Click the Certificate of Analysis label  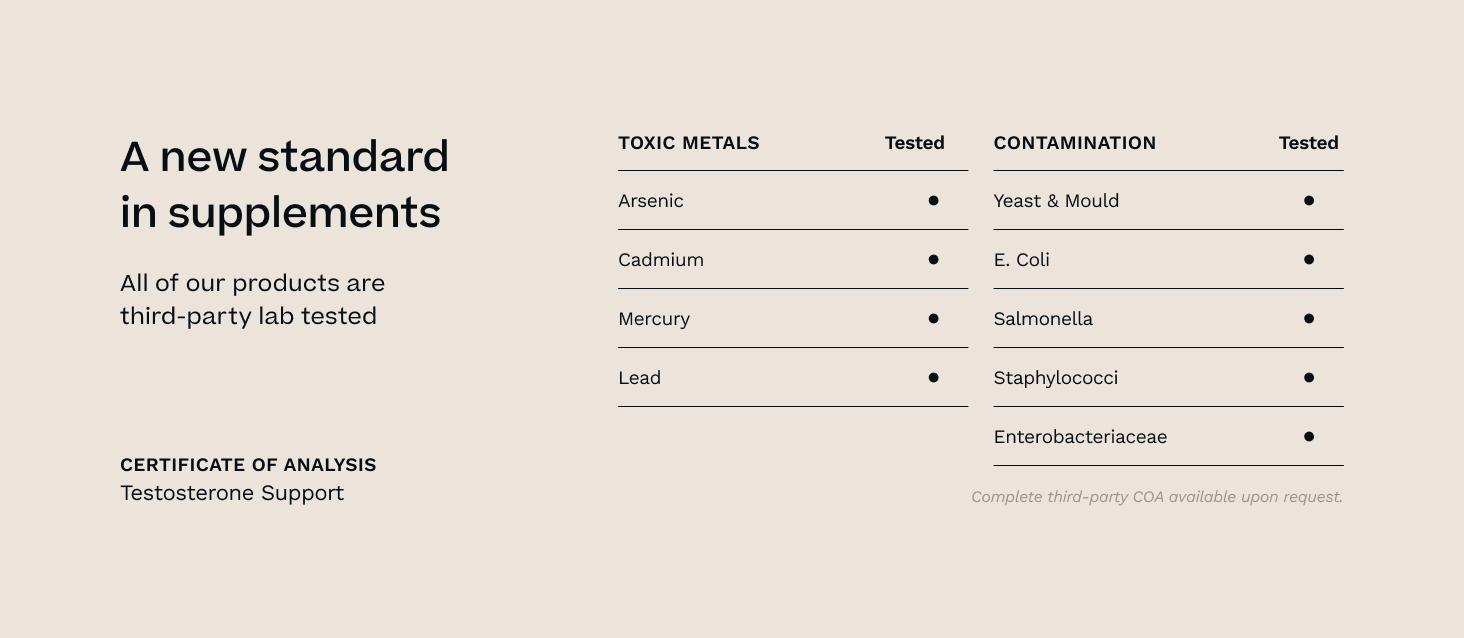(x=248, y=465)
